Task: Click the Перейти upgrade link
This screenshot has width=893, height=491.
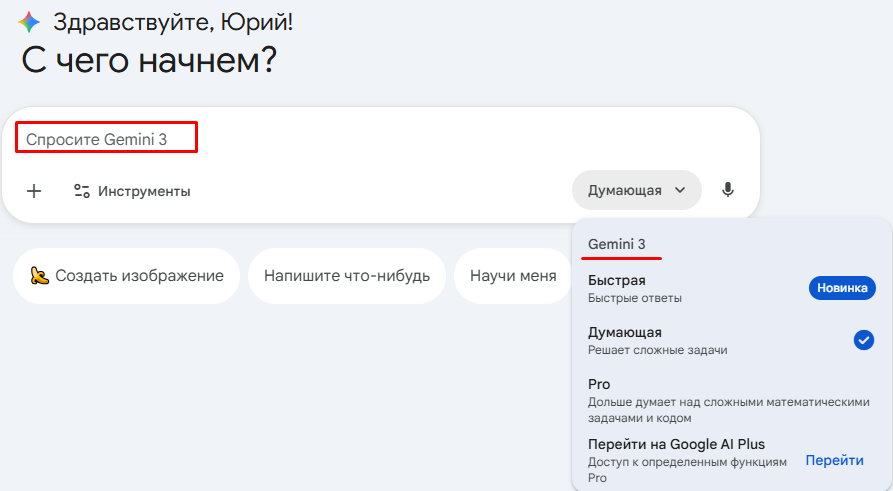Action: [x=834, y=460]
